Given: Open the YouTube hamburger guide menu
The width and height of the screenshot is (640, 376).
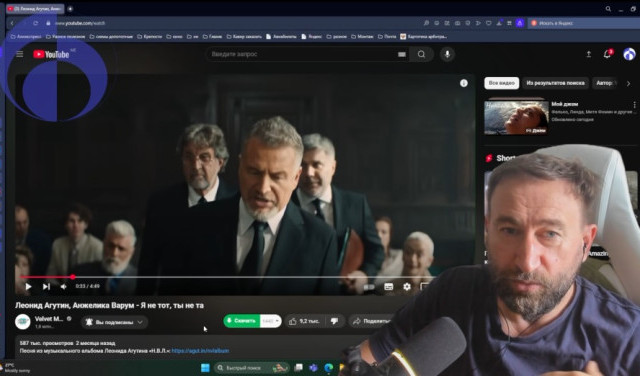Looking at the screenshot, I should pos(20,54).
